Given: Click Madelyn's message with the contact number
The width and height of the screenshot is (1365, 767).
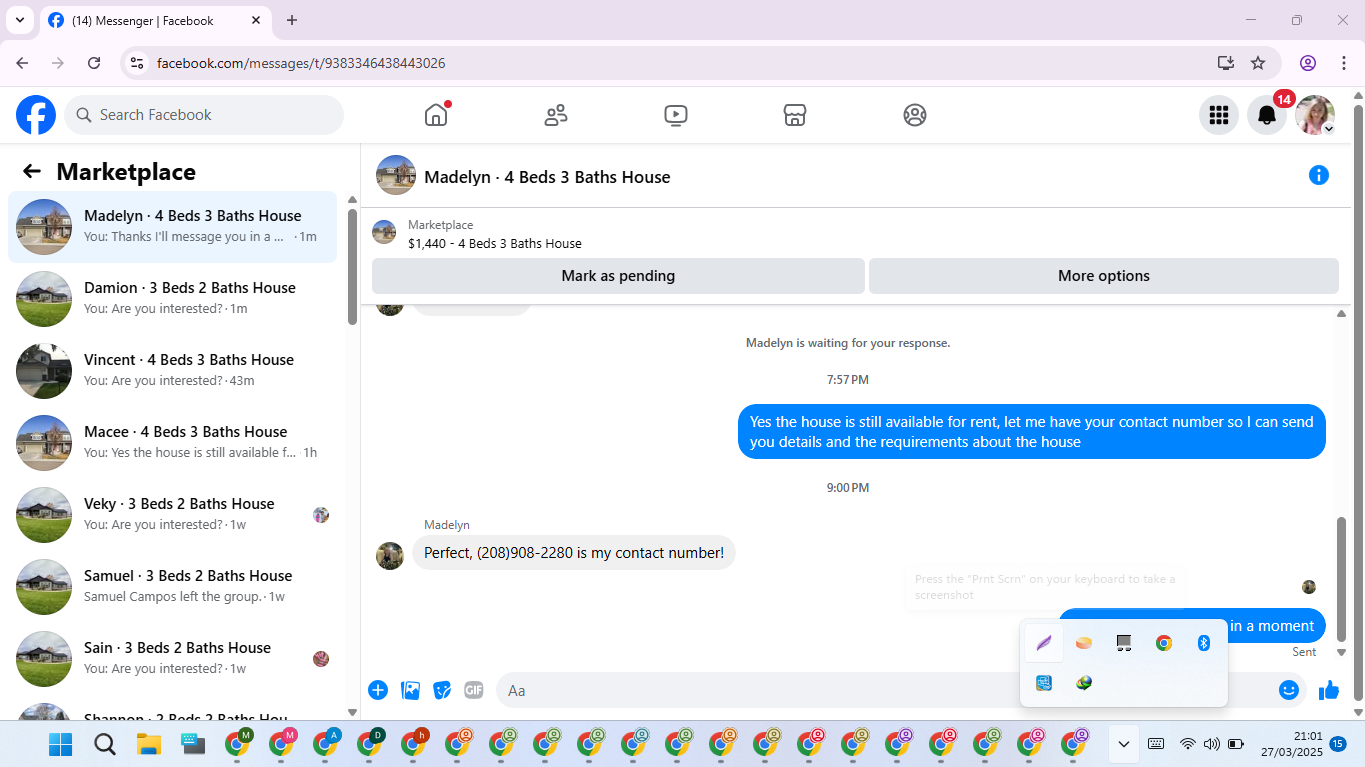Looking at the screenshot, I should (574, 552).
